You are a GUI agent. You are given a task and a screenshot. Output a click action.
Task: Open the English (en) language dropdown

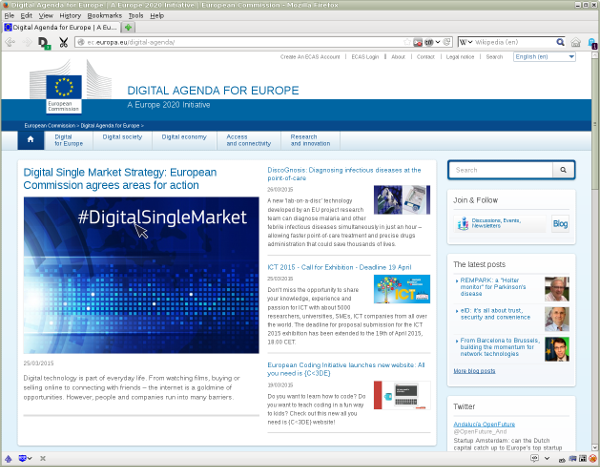pyautogui.click(x=544, y=57)
